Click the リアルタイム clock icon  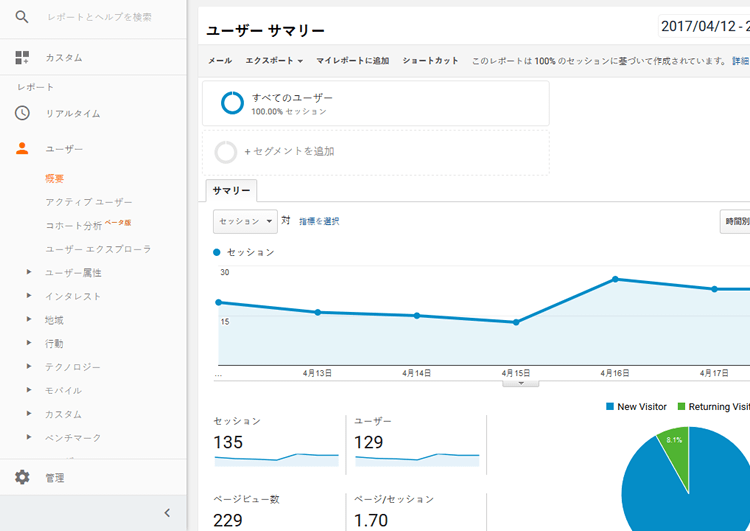[22, 113]
